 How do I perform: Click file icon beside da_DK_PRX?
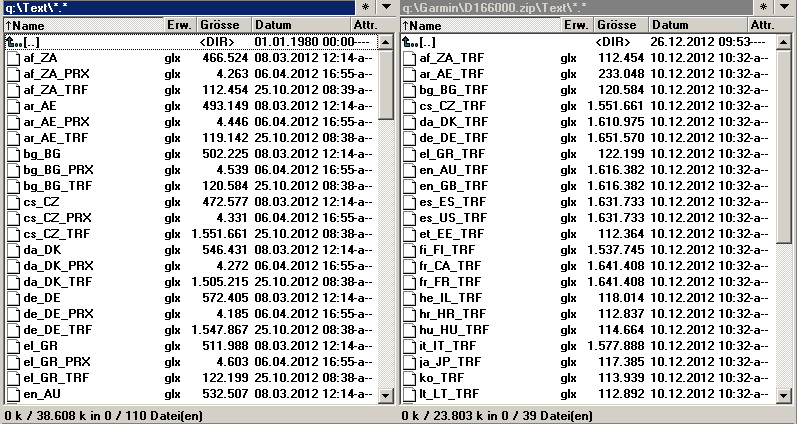tap(14, 266)
